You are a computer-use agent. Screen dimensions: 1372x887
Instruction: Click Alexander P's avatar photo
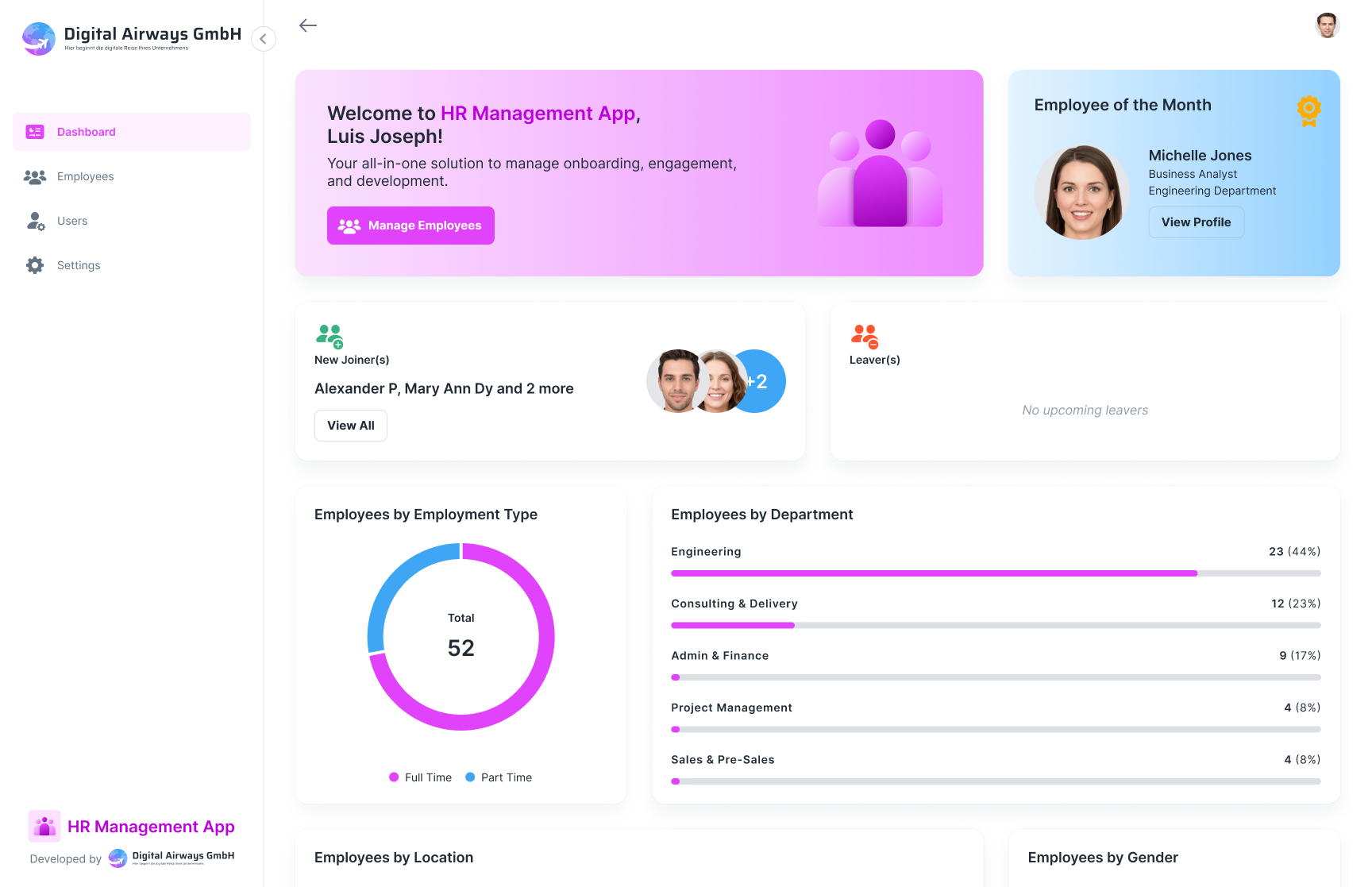[x=676, y=381]
